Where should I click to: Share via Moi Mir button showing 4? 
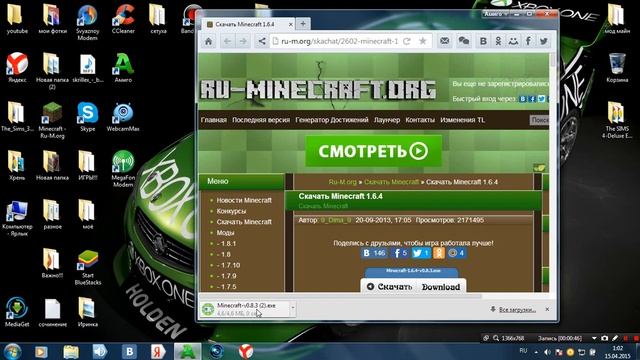point(456,253)
